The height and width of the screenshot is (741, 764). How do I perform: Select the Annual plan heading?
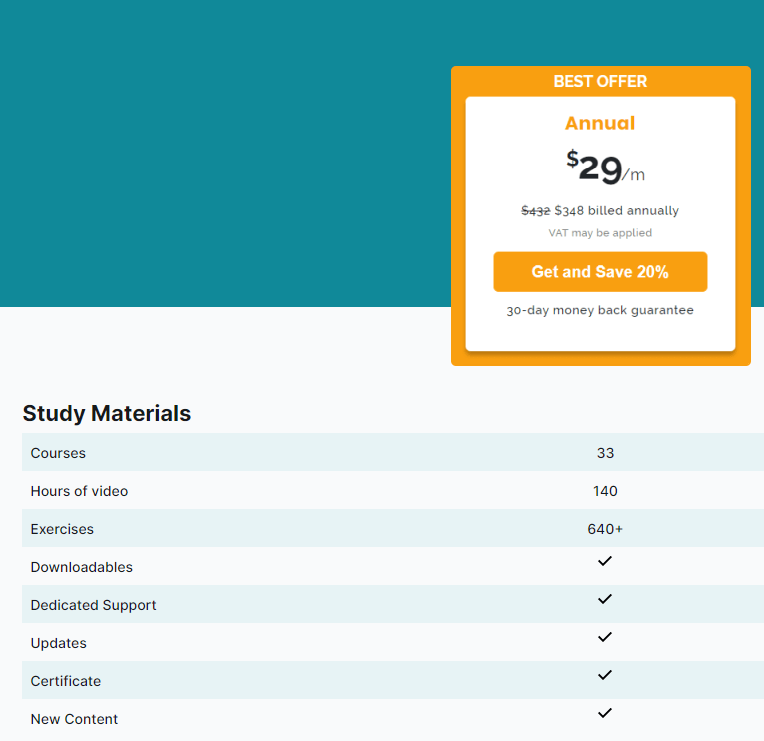[600, 124]
